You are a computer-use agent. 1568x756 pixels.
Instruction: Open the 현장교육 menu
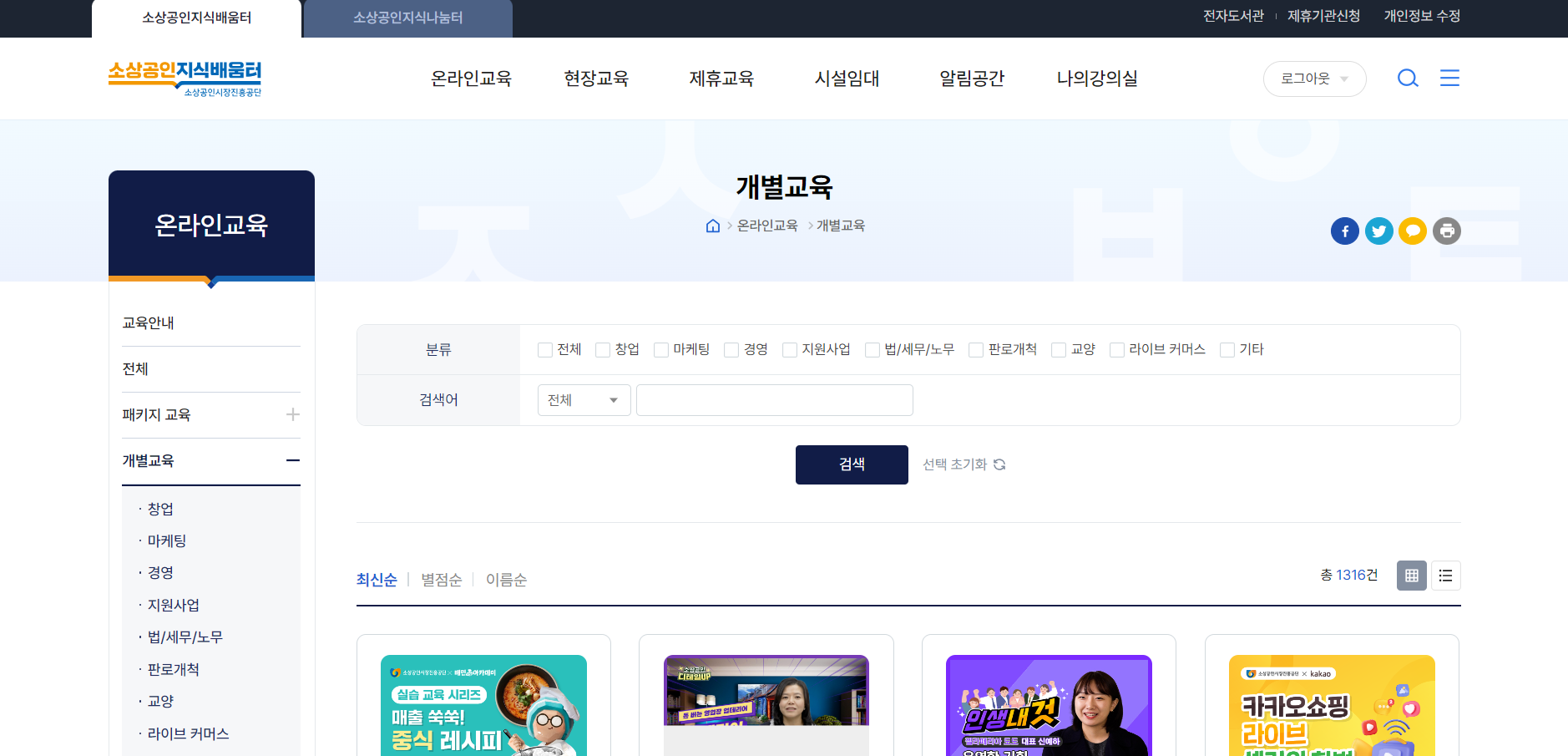[596, 78]
